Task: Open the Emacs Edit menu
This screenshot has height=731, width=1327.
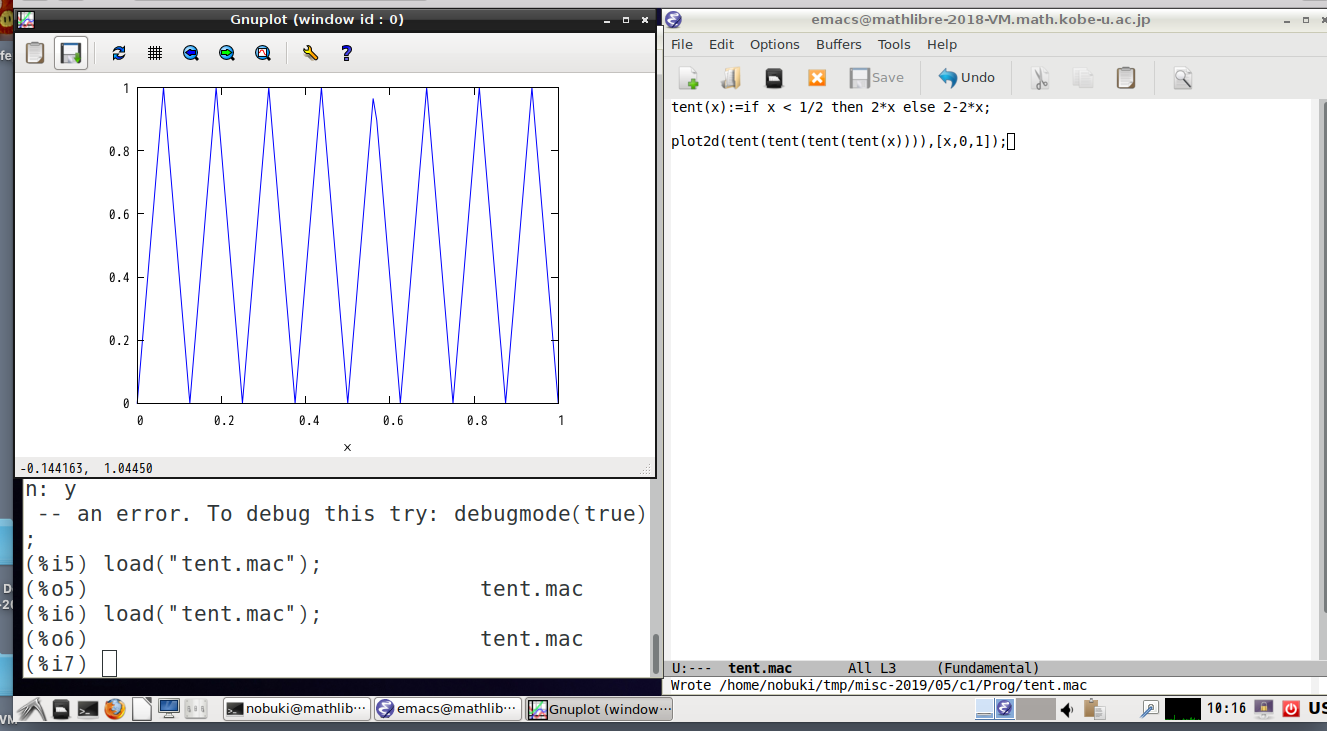Action: pyautogui.click(x=721, y=44)
